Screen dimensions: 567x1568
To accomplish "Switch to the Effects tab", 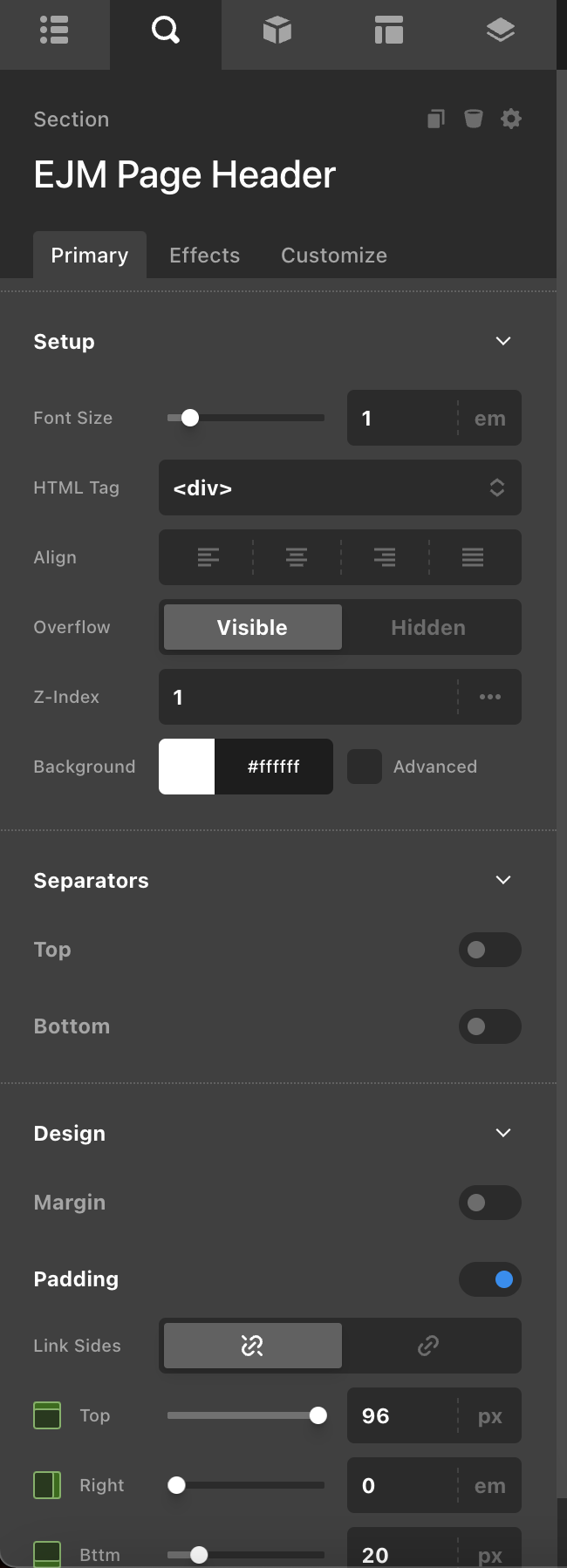I will tap(204, 256).
